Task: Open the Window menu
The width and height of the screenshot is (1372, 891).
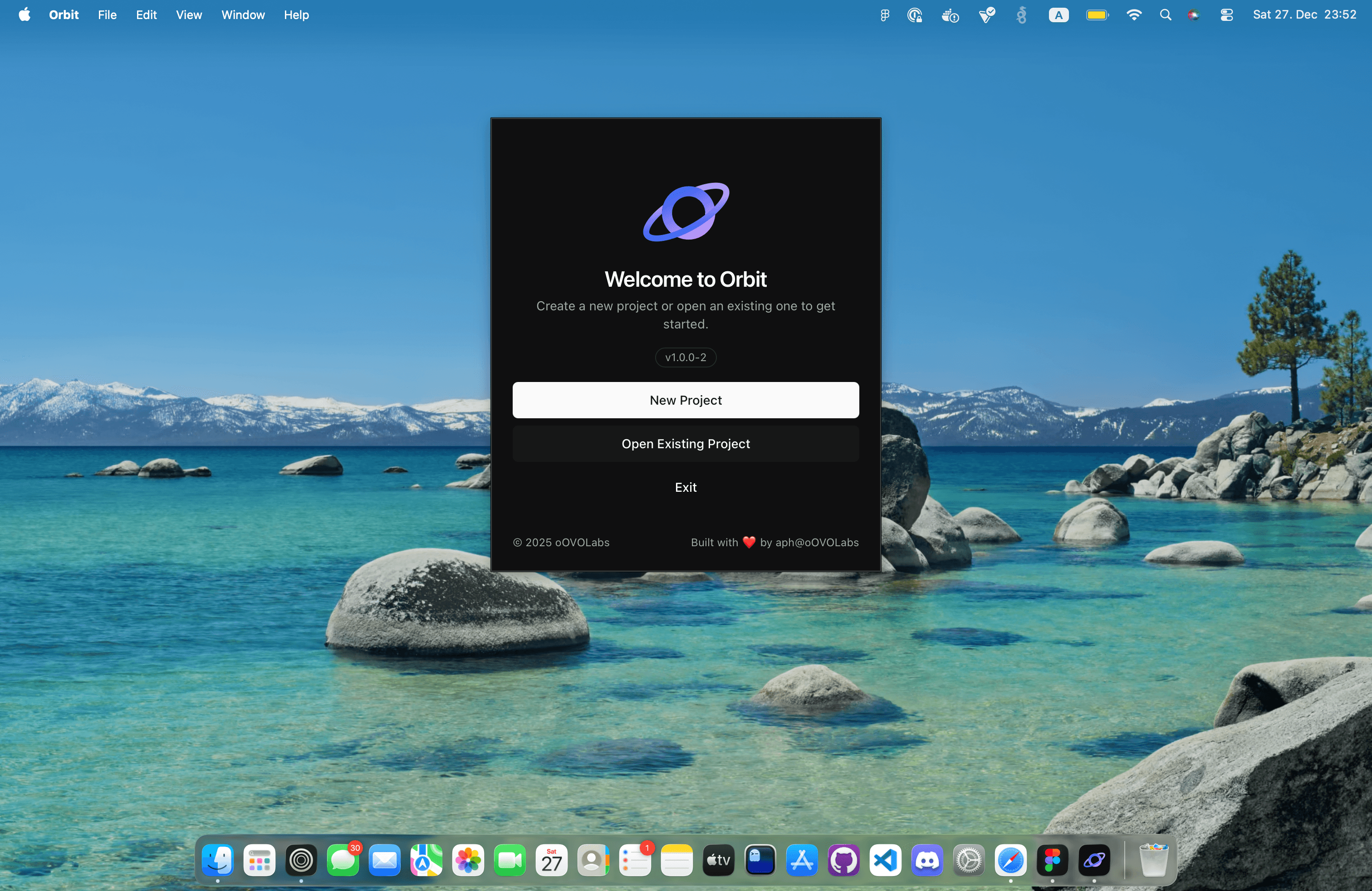Action: [243, 15]
